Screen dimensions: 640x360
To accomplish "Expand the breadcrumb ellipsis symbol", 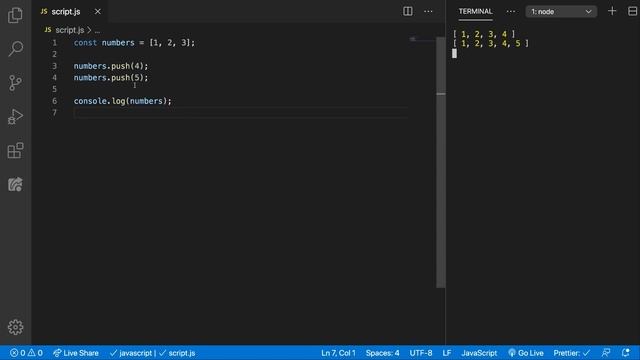I will 97,30.
